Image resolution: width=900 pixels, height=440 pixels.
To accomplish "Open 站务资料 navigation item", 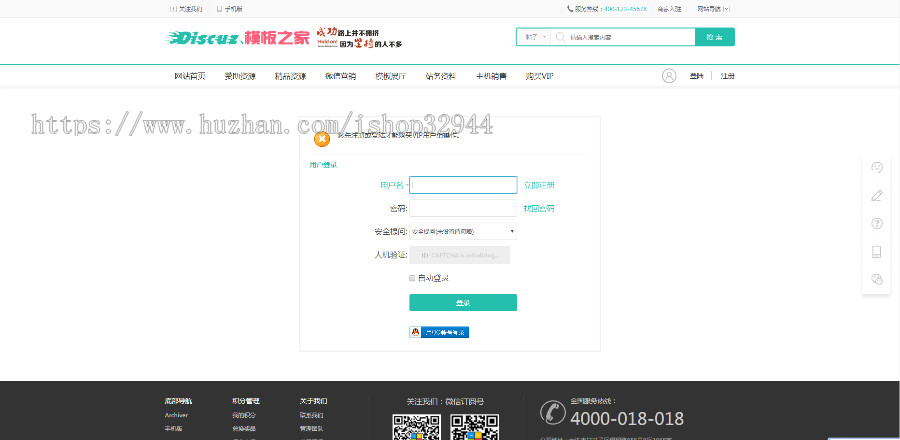I will coord(441,76).
